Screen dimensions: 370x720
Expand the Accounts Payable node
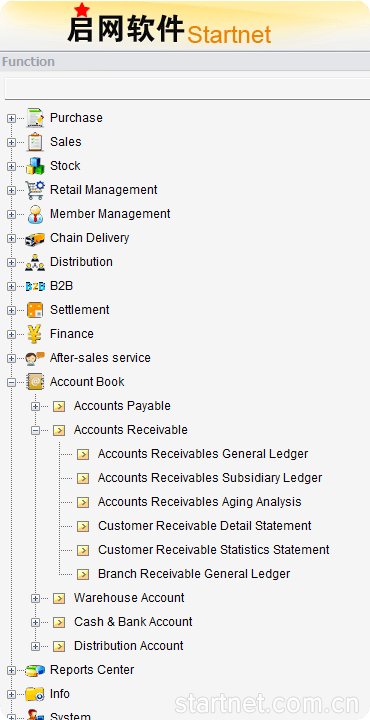pos(35,406)
